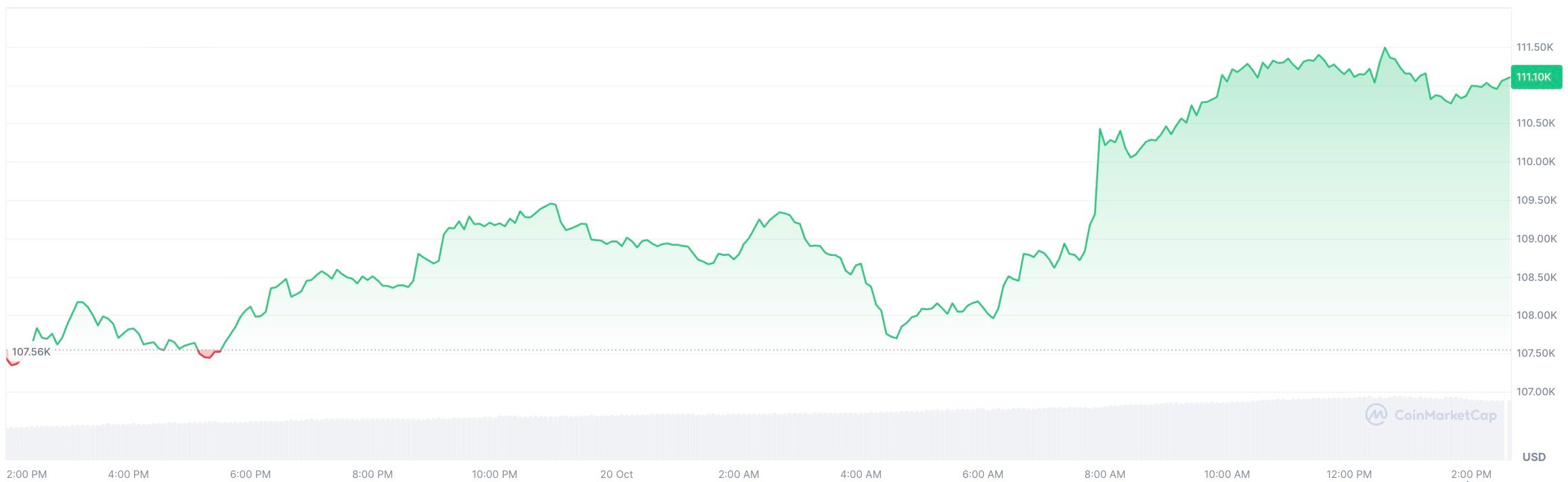Select the 109.00K price axis label
Viewport: 1568px width, 482px height.
tap(1536, 239)
